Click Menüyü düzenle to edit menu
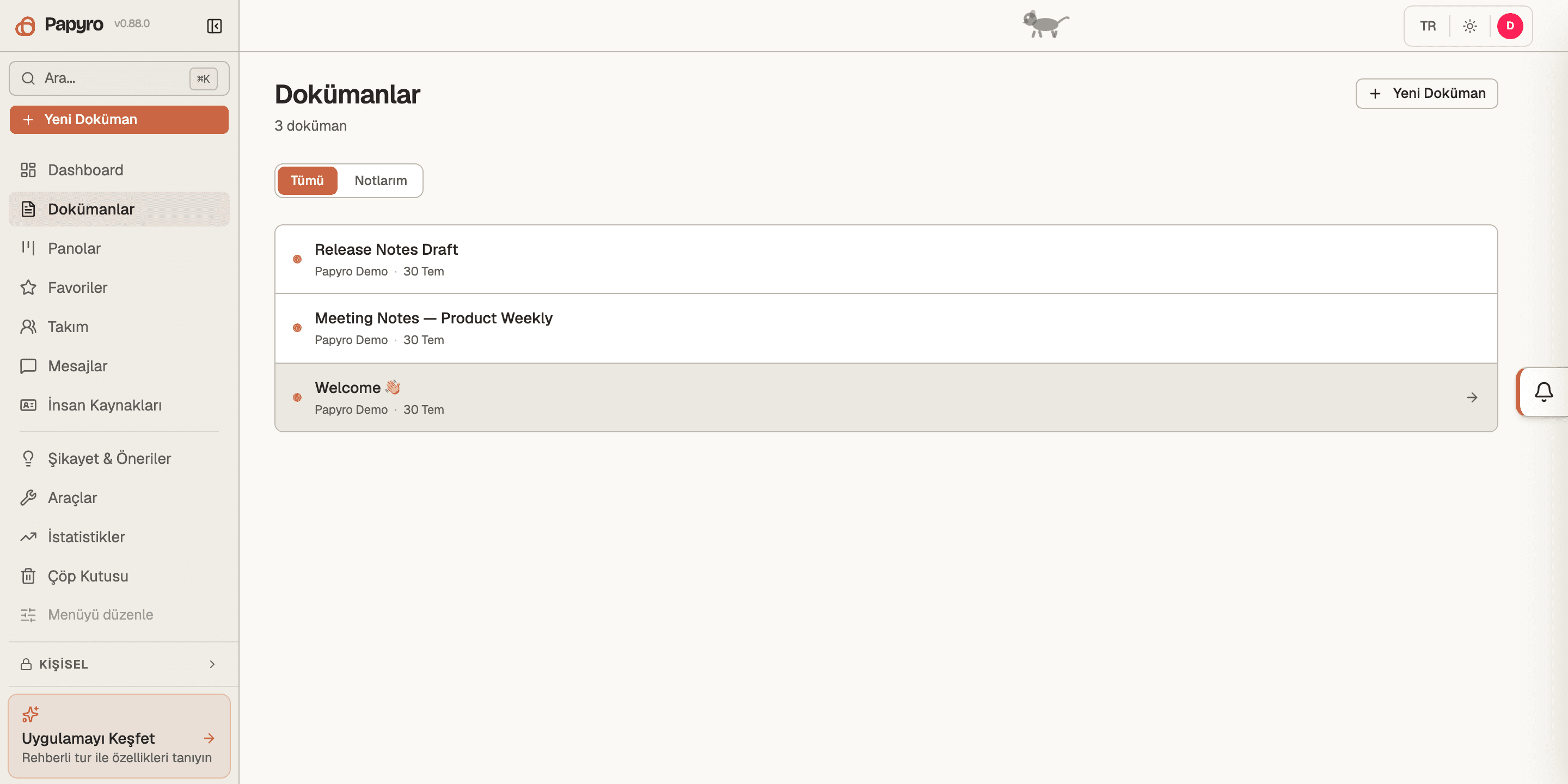This screenshot has height=784, width=1568. click(x=119, y=615)
